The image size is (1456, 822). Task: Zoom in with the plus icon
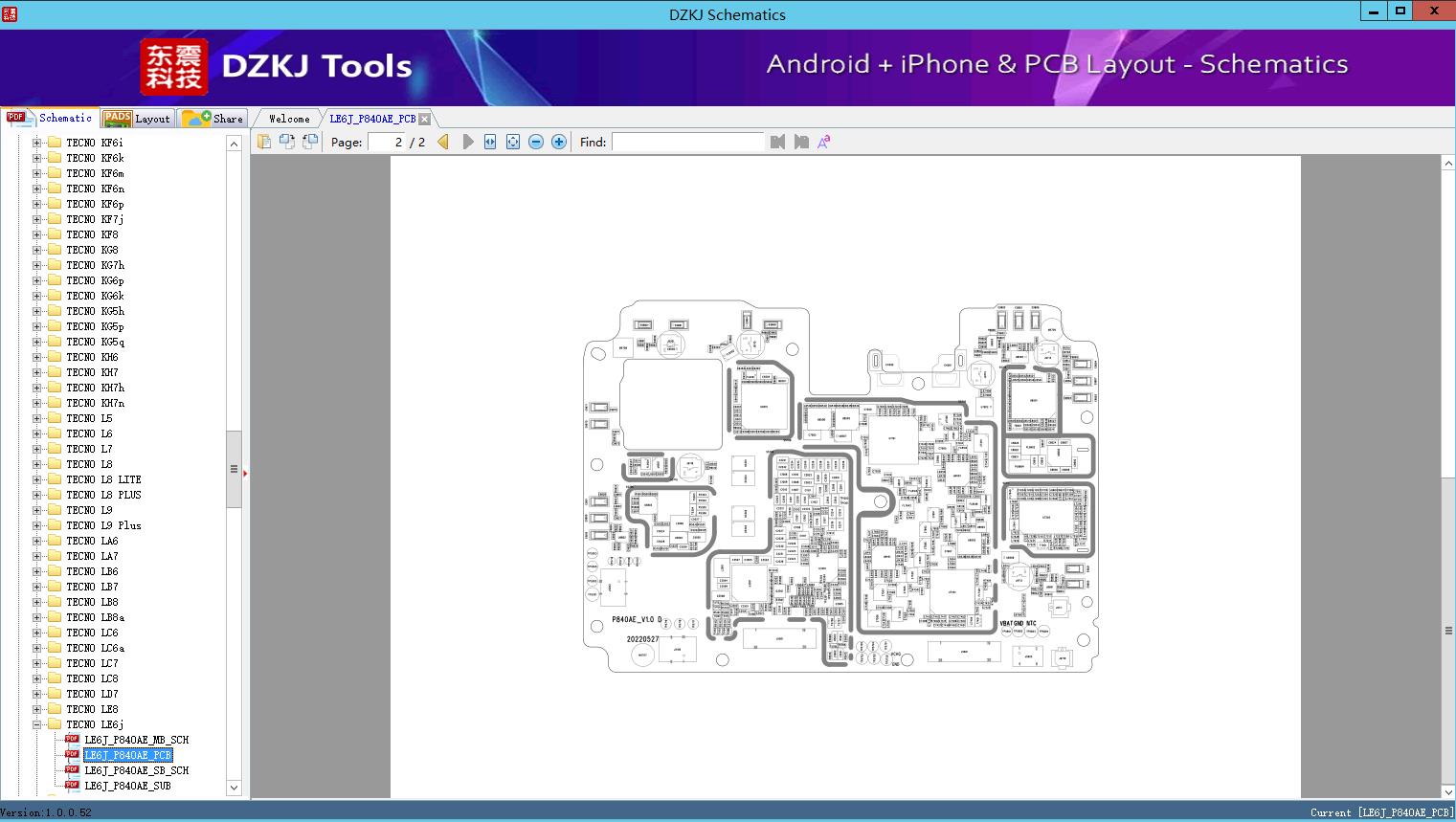coord(559,142)
